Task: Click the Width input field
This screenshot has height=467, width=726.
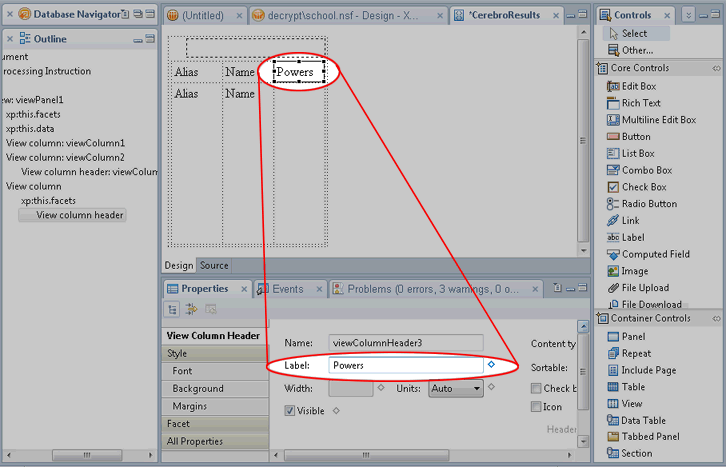Action: 351,388
